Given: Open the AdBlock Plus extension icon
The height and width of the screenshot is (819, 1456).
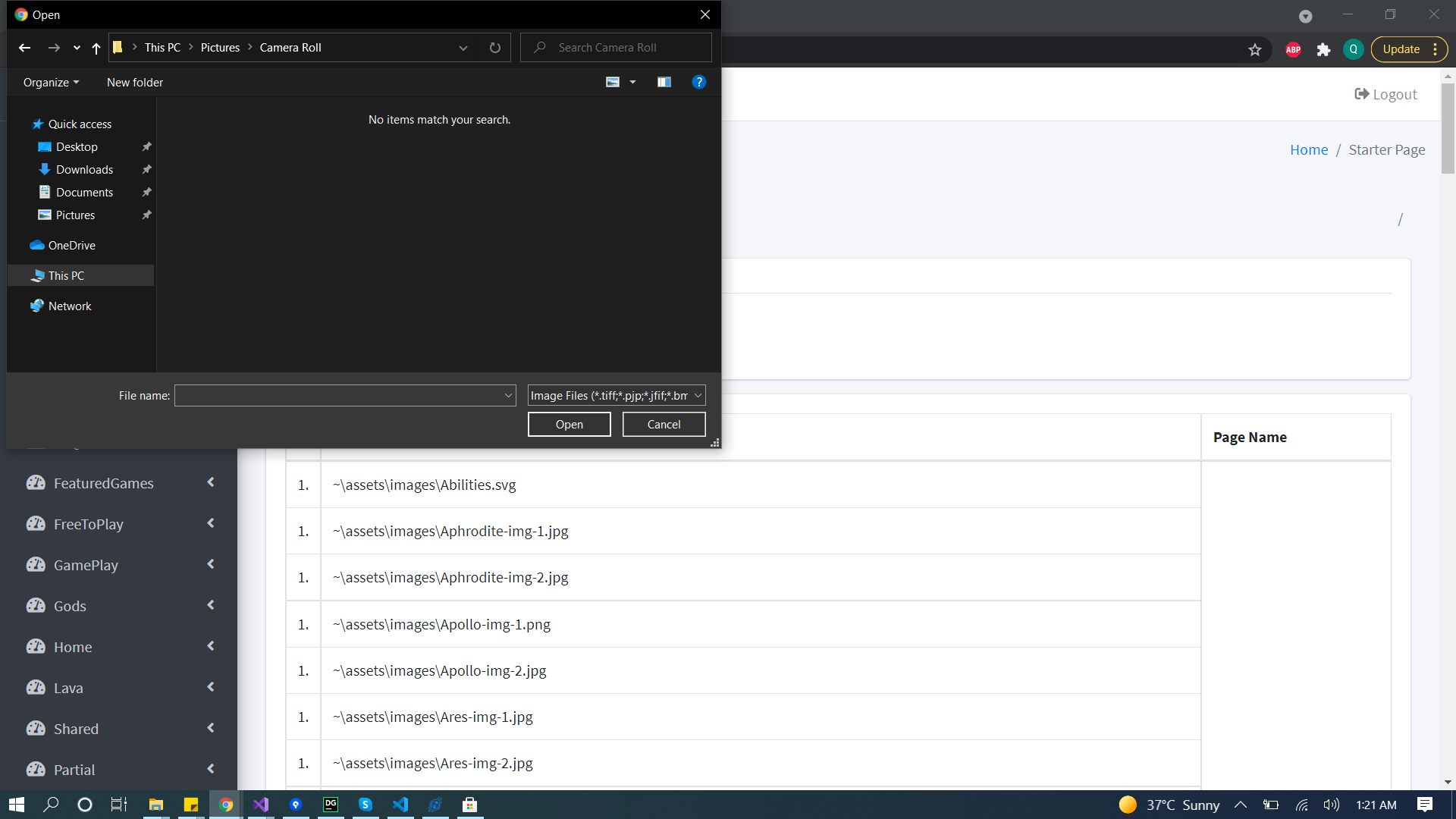Looking at the screenshot, I should [x=1294, y=49].
